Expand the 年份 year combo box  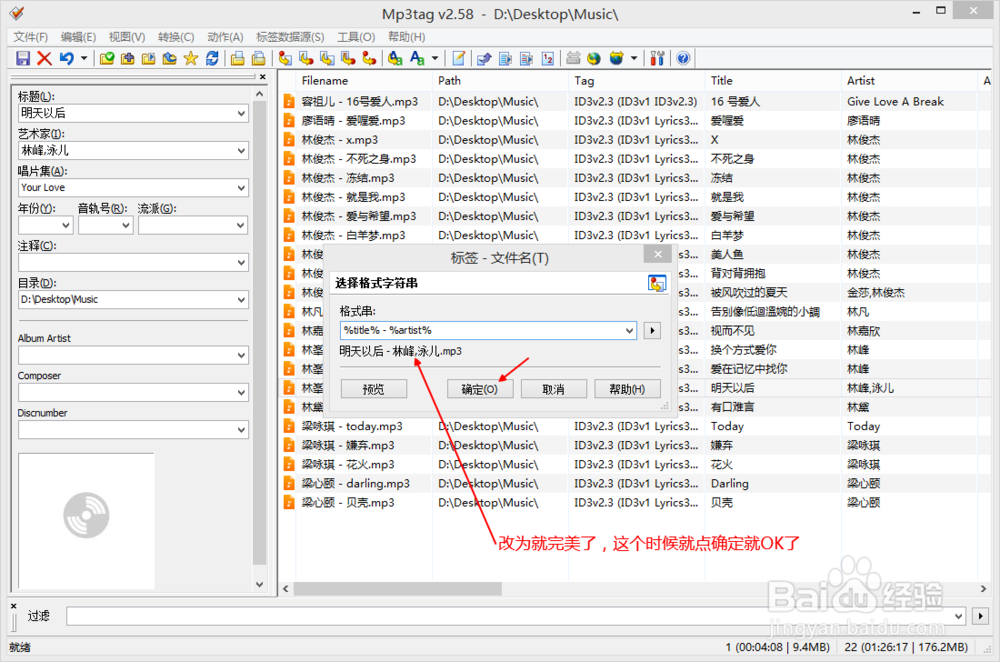point(66,225)
